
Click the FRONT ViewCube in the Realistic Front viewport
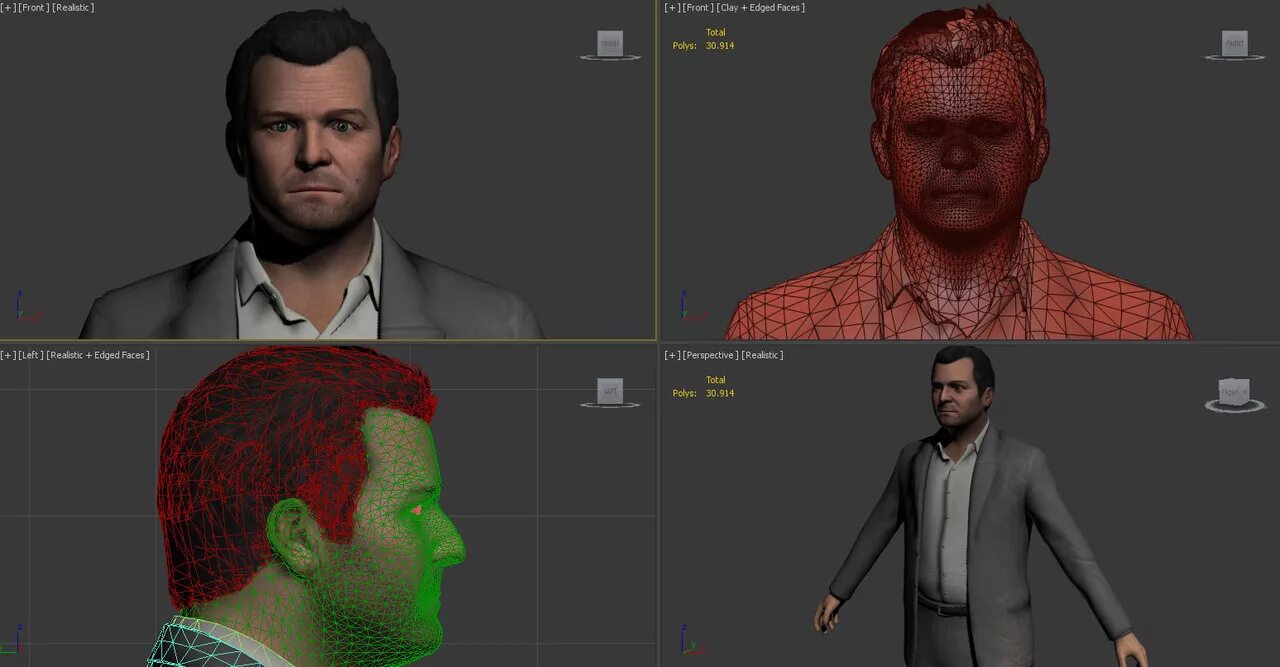click(610, 45)
